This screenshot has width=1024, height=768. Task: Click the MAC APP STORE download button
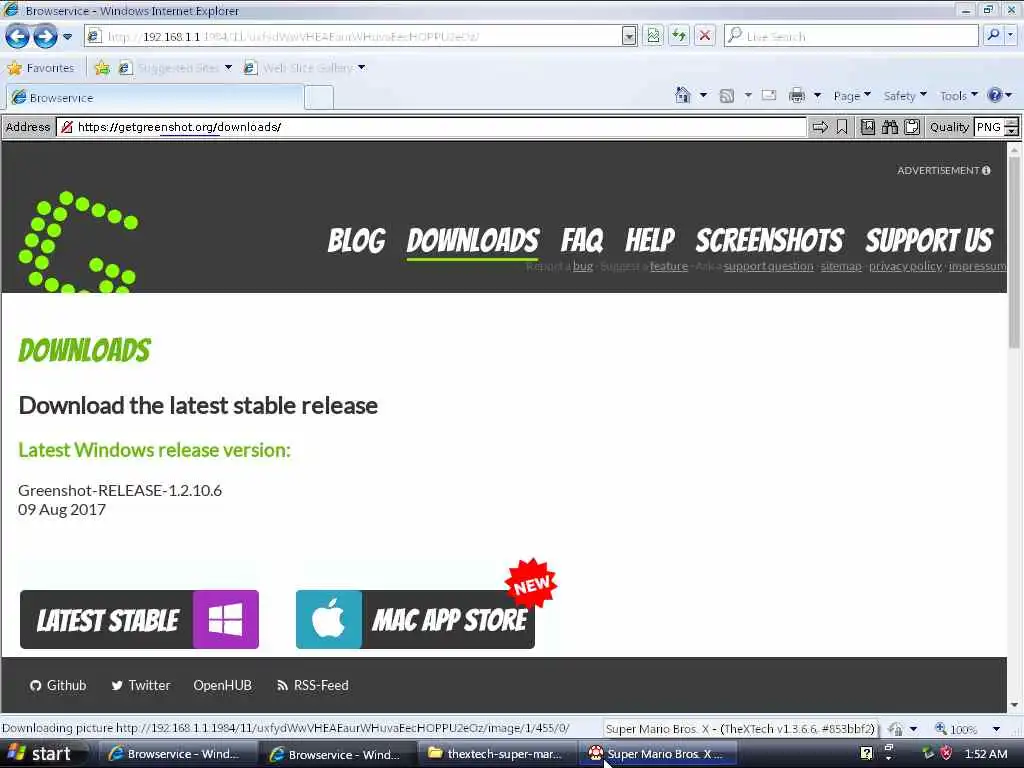coord(415,619)
